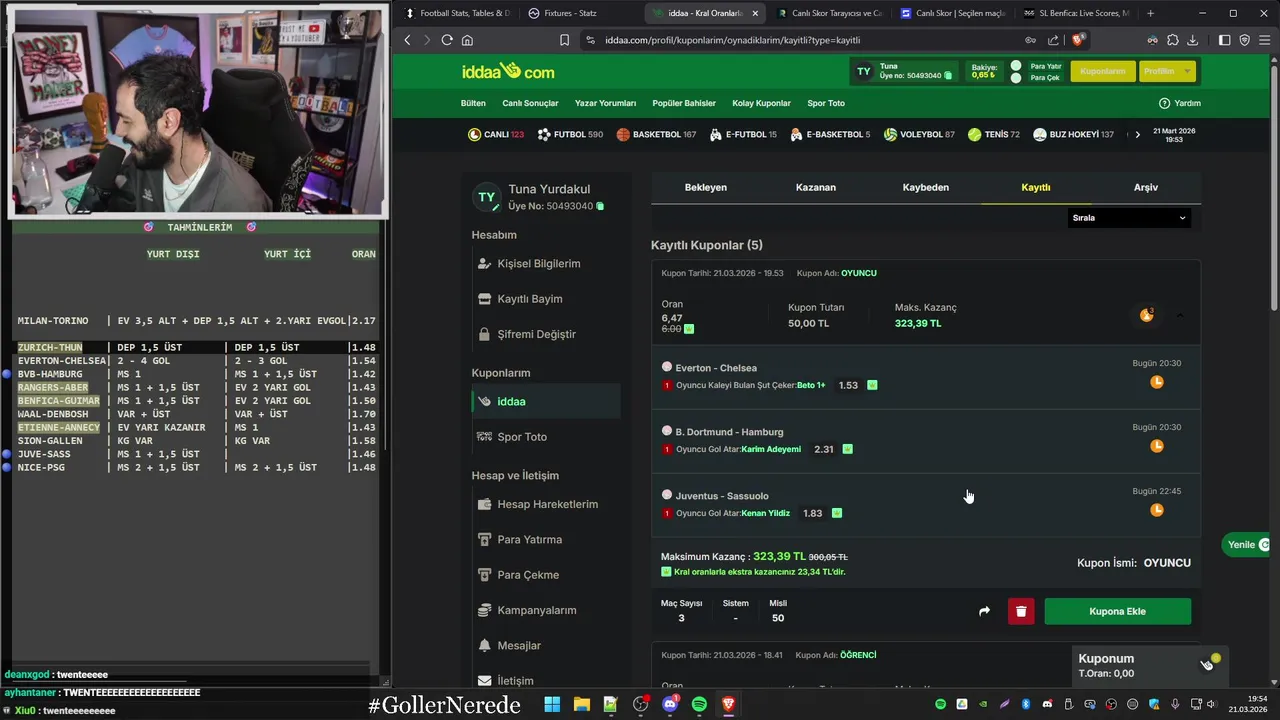Go back using the browser back arrow
Image resolution: width=1280 pixels, height=720 pixels.
(407, 40)
